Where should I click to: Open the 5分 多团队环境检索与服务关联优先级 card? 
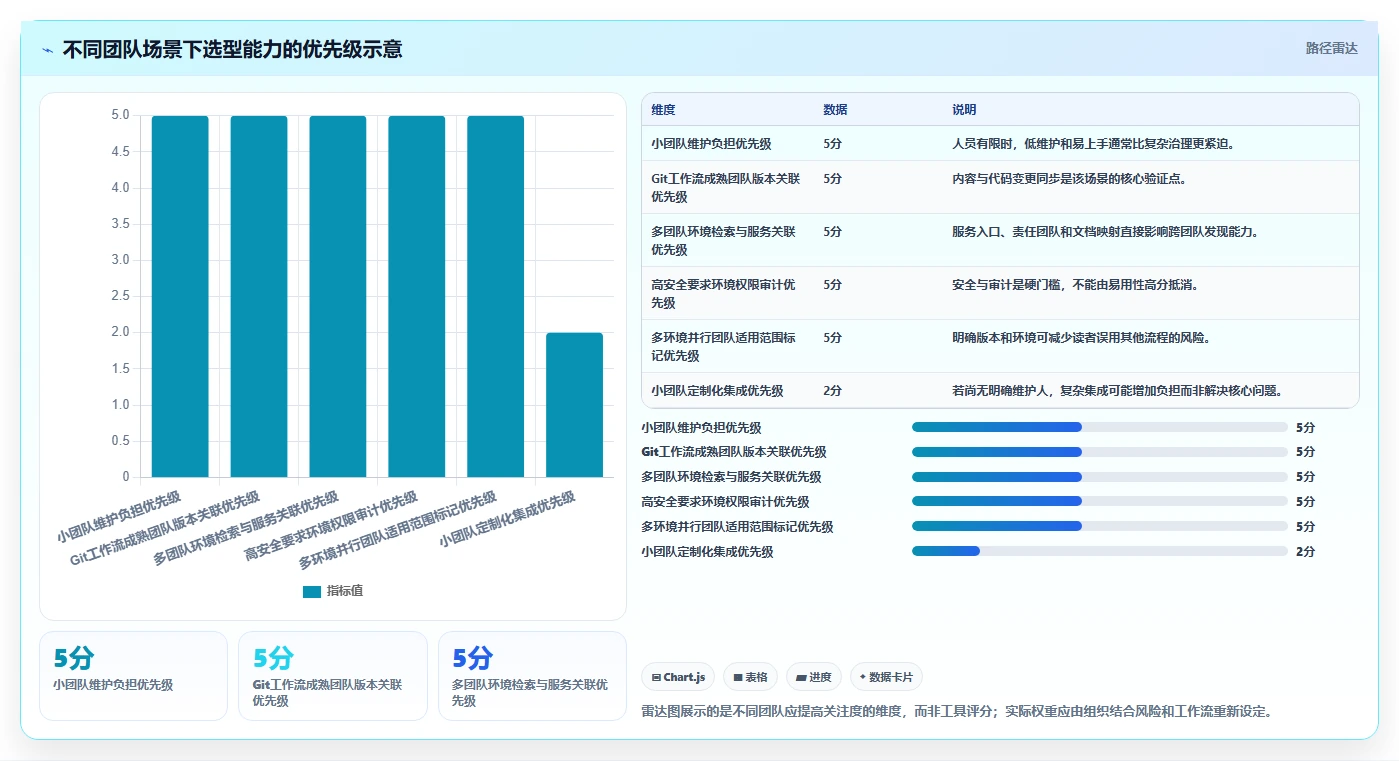click(532, 676)
